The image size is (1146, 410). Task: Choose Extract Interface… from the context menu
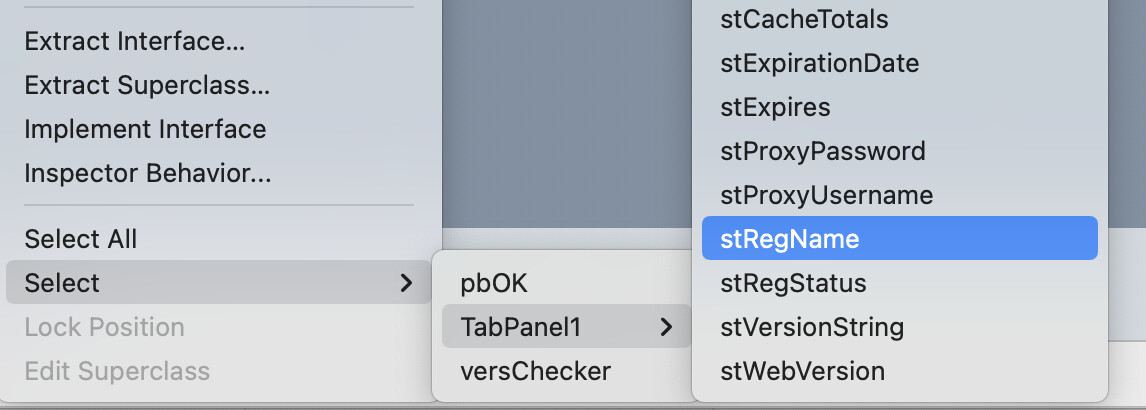coord(135,42)
